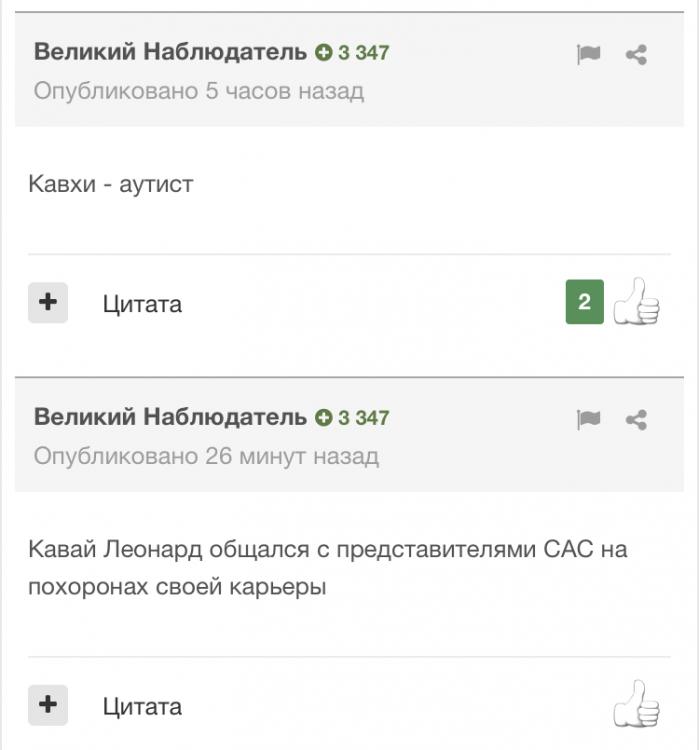Viewport: 699px width, 750px height.
Task: Open the Великий Наблюдатель profile from the first post
Action: click(170, 52)
